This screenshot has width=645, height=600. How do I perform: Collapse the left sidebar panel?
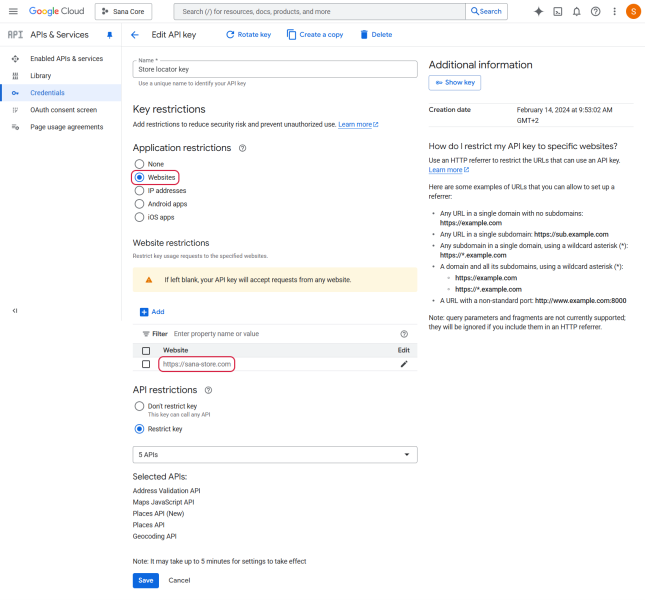click(x=14, y=311)
